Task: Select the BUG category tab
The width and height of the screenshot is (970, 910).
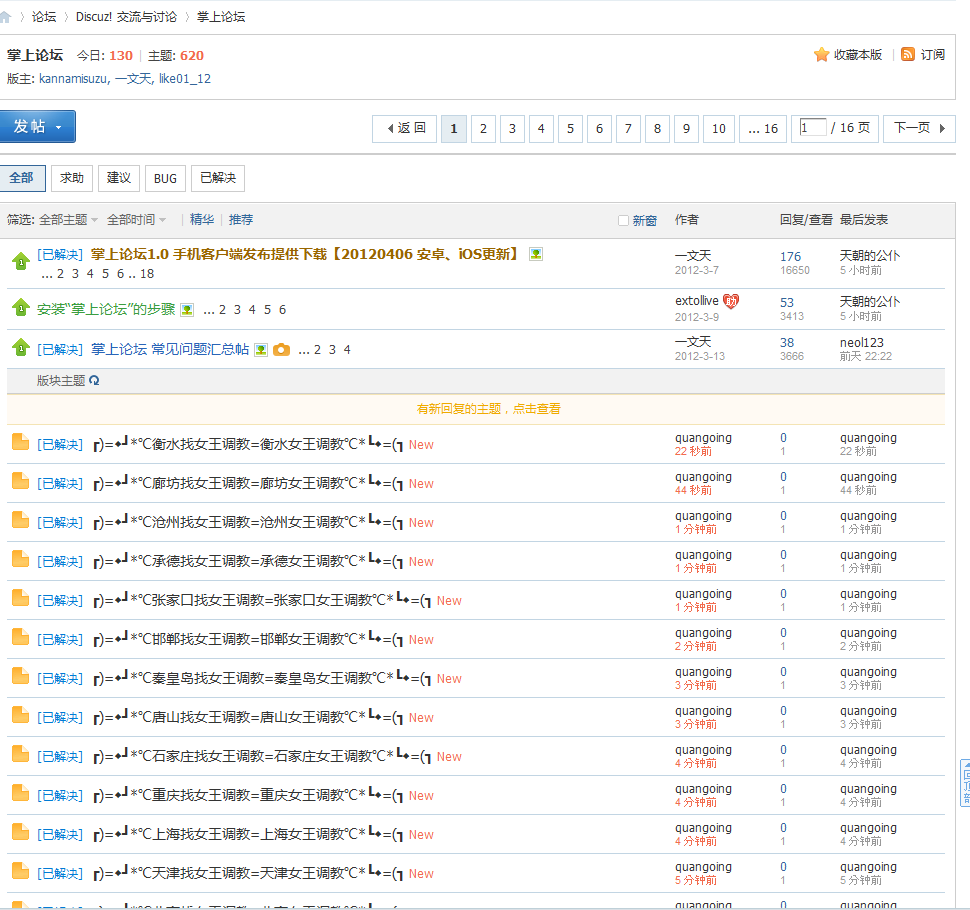Action: [x=165, y=178]
